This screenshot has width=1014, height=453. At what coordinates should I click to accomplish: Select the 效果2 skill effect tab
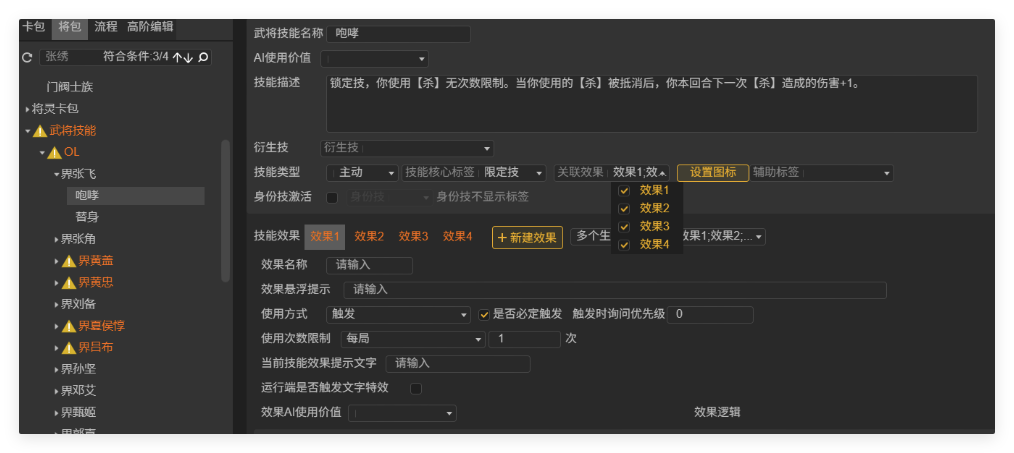click(369, 237)
